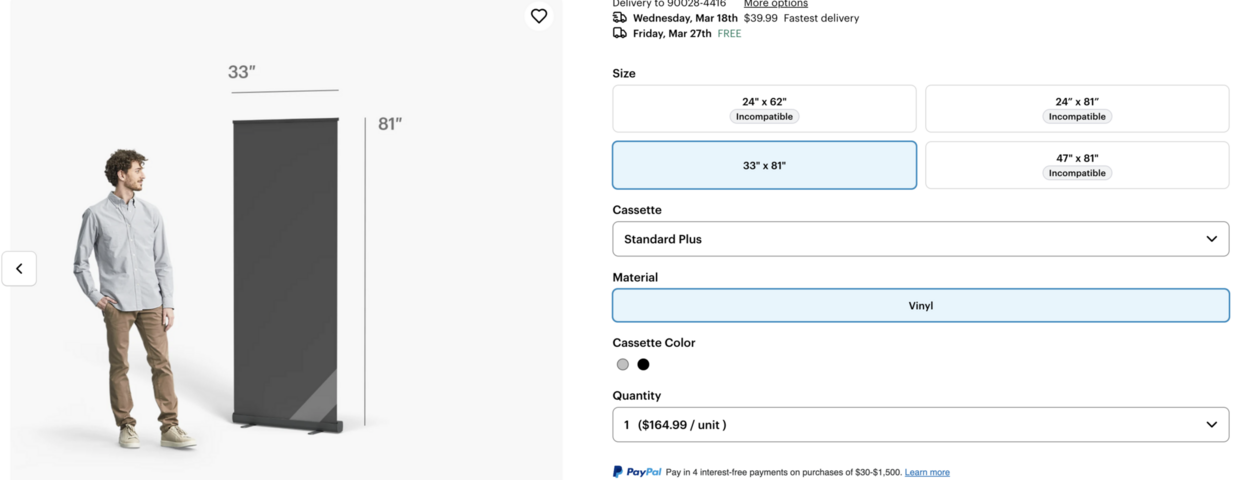Select the highlighted 33" x 81" size
Screen dimensions: 1253x480
click(764, 165)
